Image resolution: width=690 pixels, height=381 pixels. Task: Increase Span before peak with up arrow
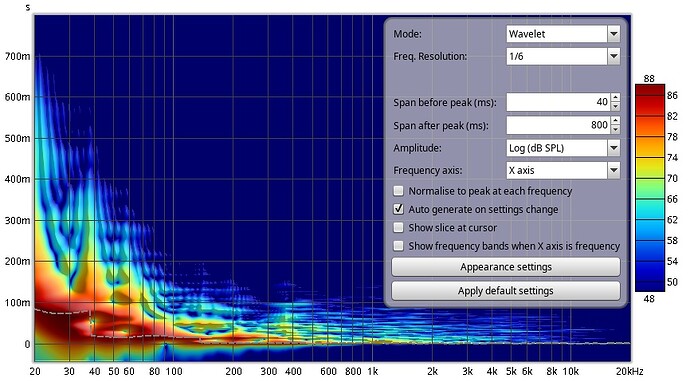coord(616,98)
